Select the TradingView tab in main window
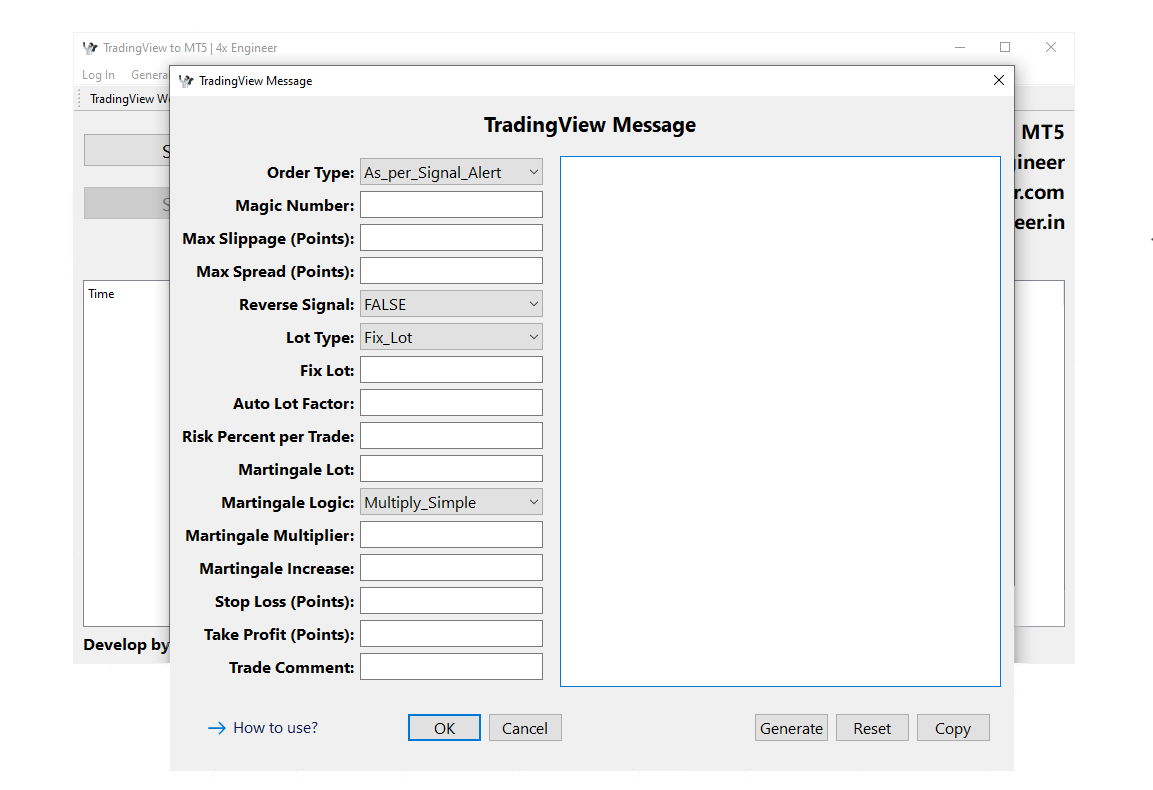This screenshot has height=790, width=1153. (x=129, y=99)
